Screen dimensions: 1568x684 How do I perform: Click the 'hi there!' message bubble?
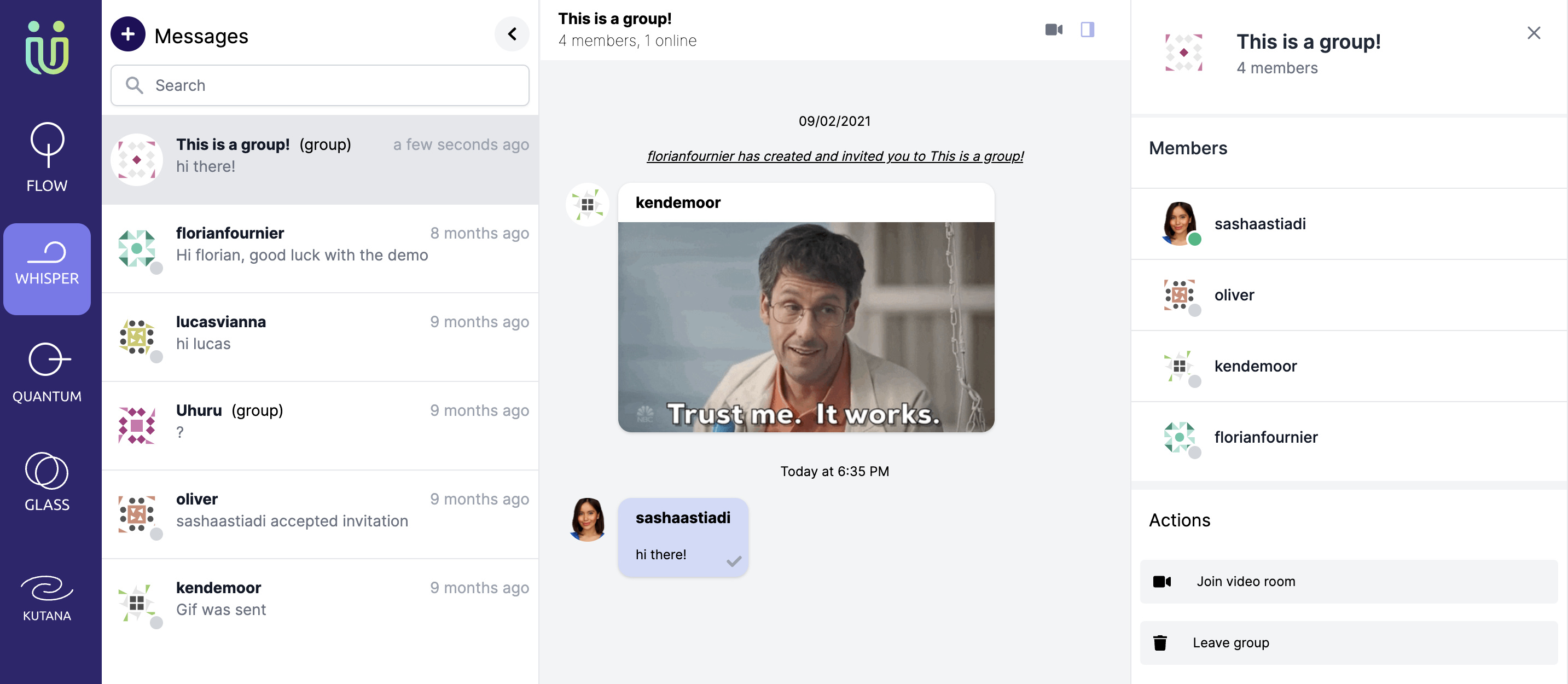(x=683, y=537)
